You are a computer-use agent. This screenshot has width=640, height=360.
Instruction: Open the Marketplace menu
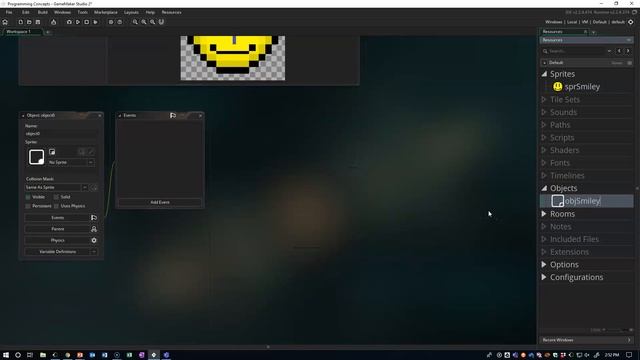pyautogui.click(x=106, y=12)
